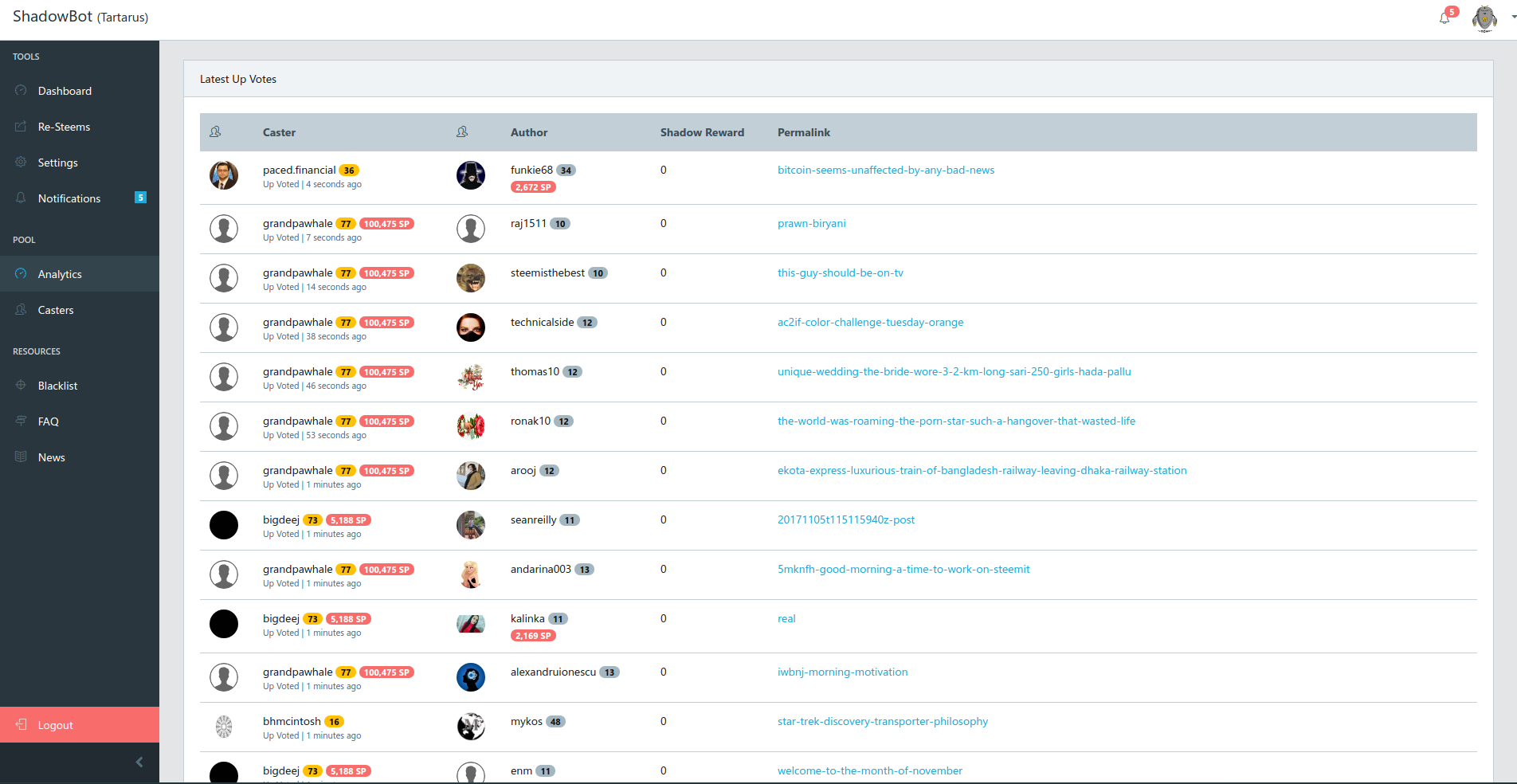Open the prawn-biryani permalink
This screenshot has height=784, width=1517.
click(811, 223)
